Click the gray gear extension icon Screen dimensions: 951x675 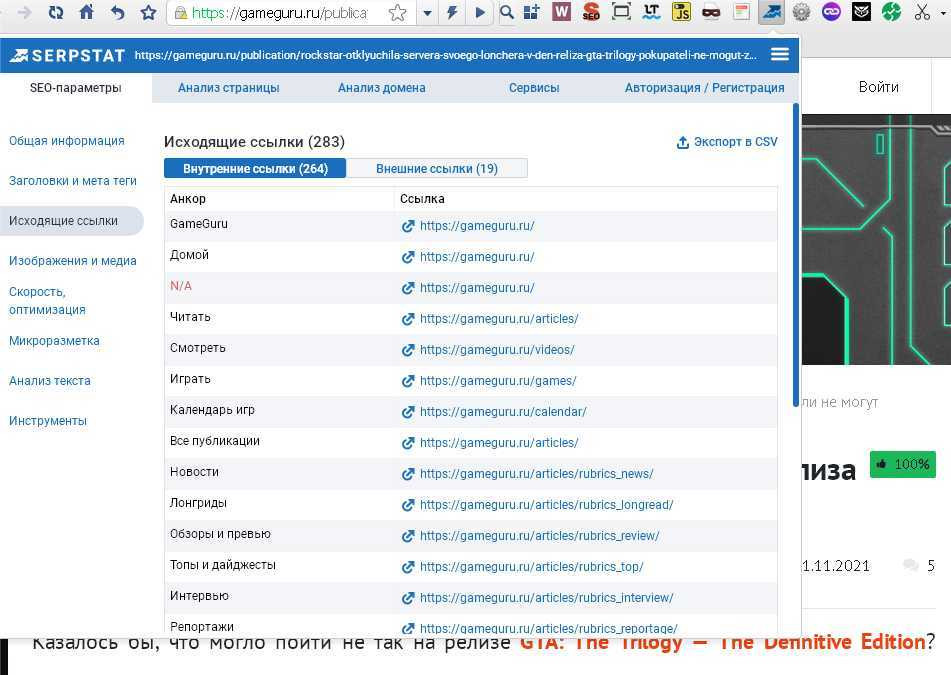click(x=801, y=12)
